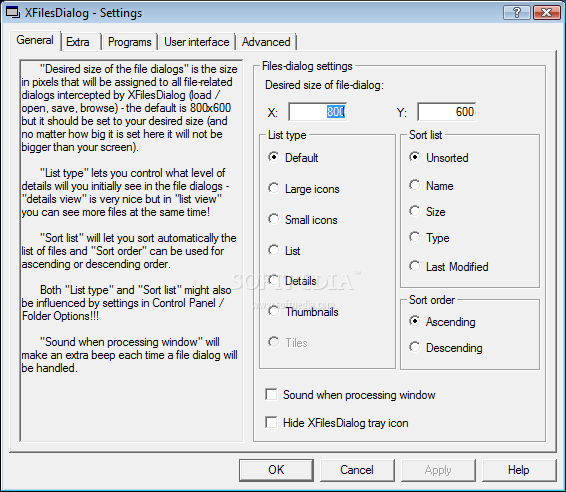The width and height of the screenshot is (566, 492).
Task: Select the Tiles list type
Action: (x=288, y=342)
